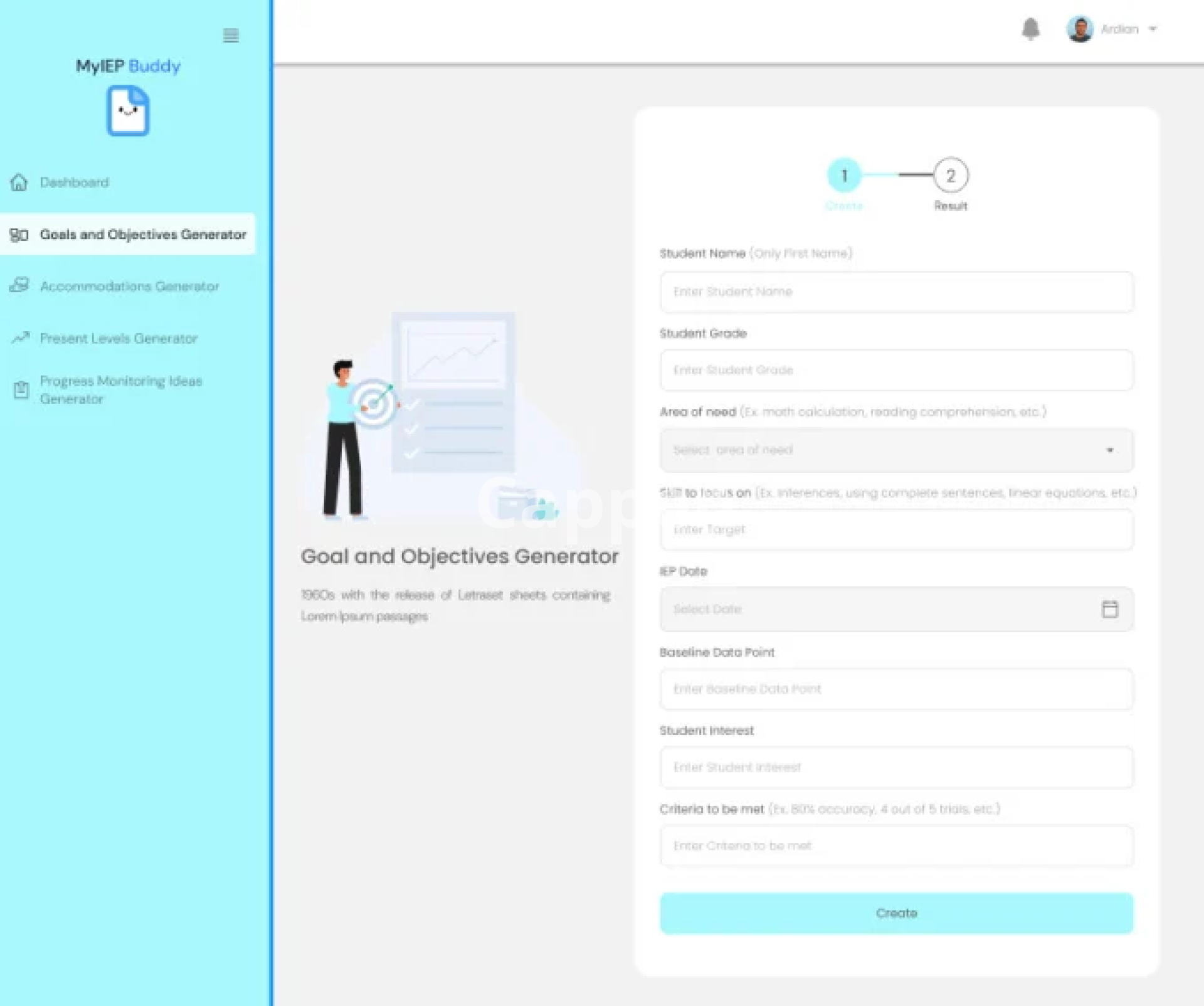Open notifications bell icon
Viewport: 1204px width, 1006px height.
tap(1030, 29)
